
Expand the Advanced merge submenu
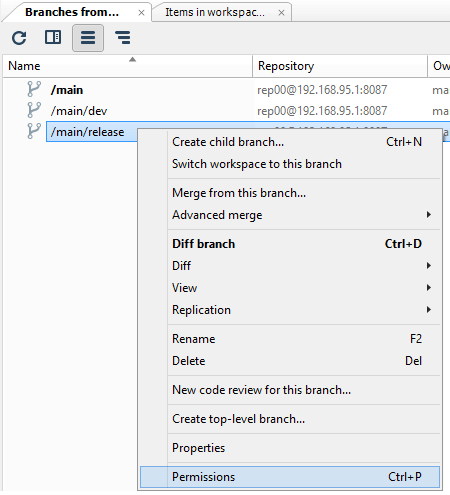coord(290,215)
